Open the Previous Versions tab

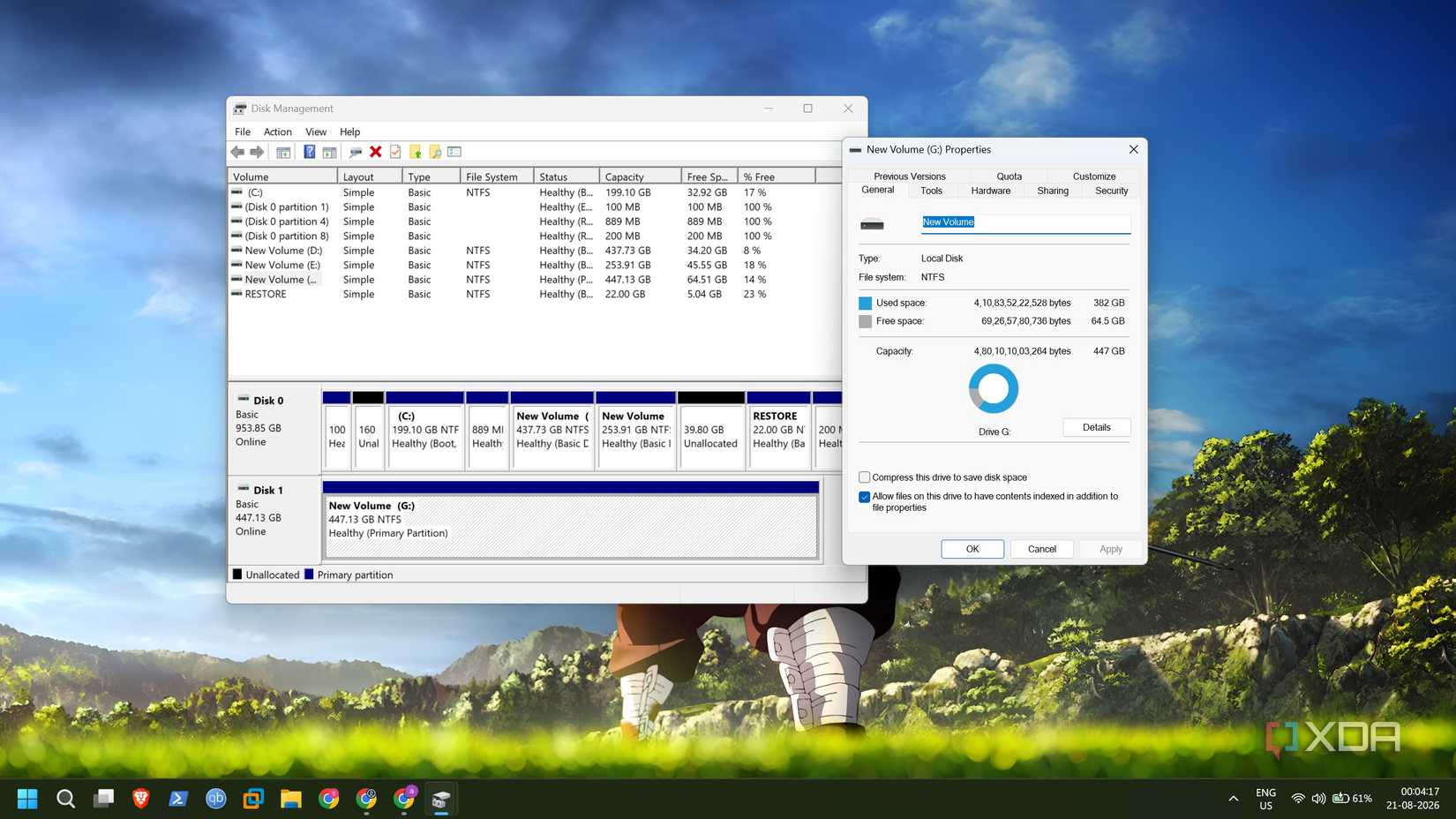point(910,177)
